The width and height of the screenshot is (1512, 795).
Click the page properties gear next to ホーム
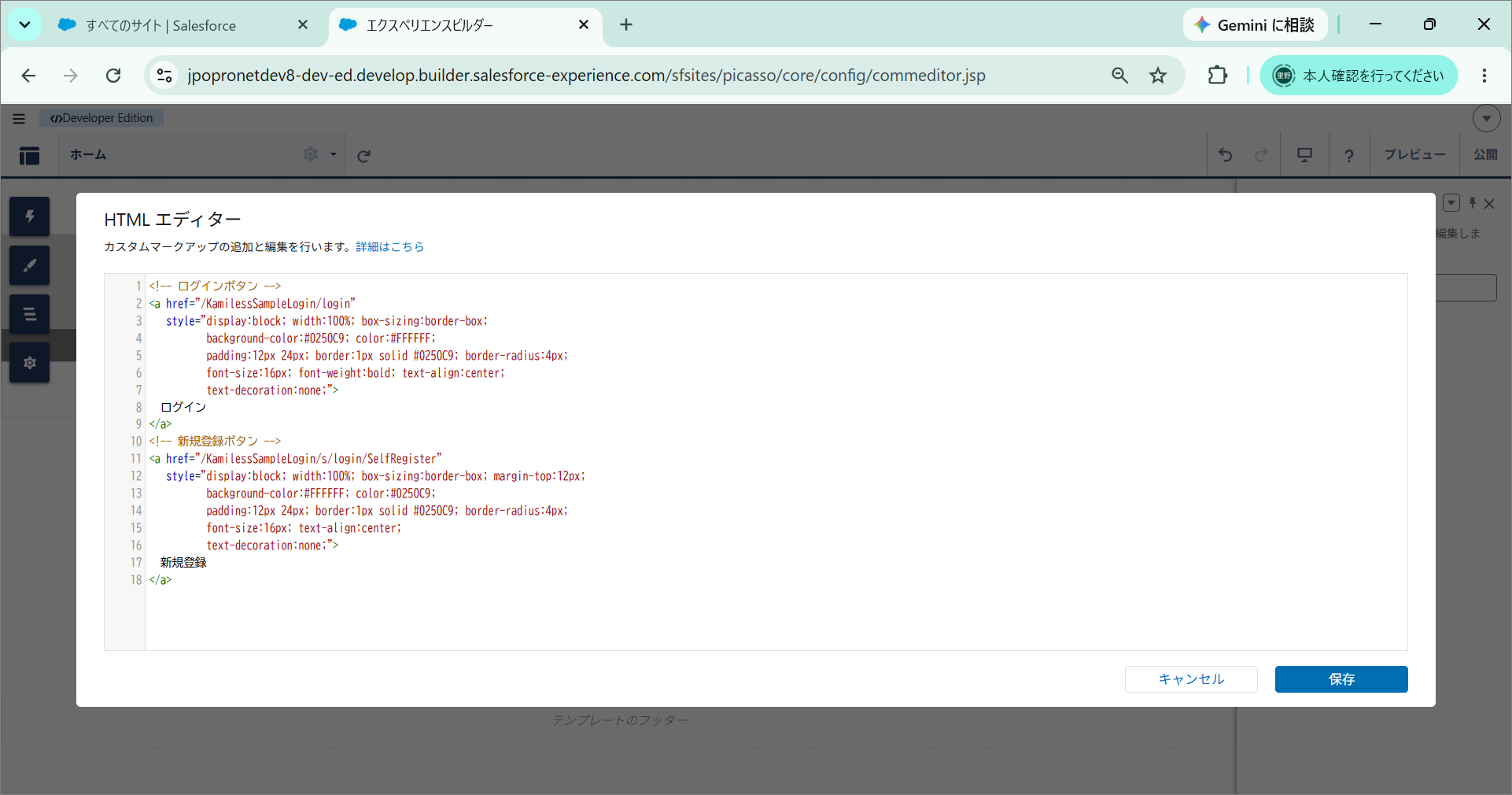click(311, 154)
